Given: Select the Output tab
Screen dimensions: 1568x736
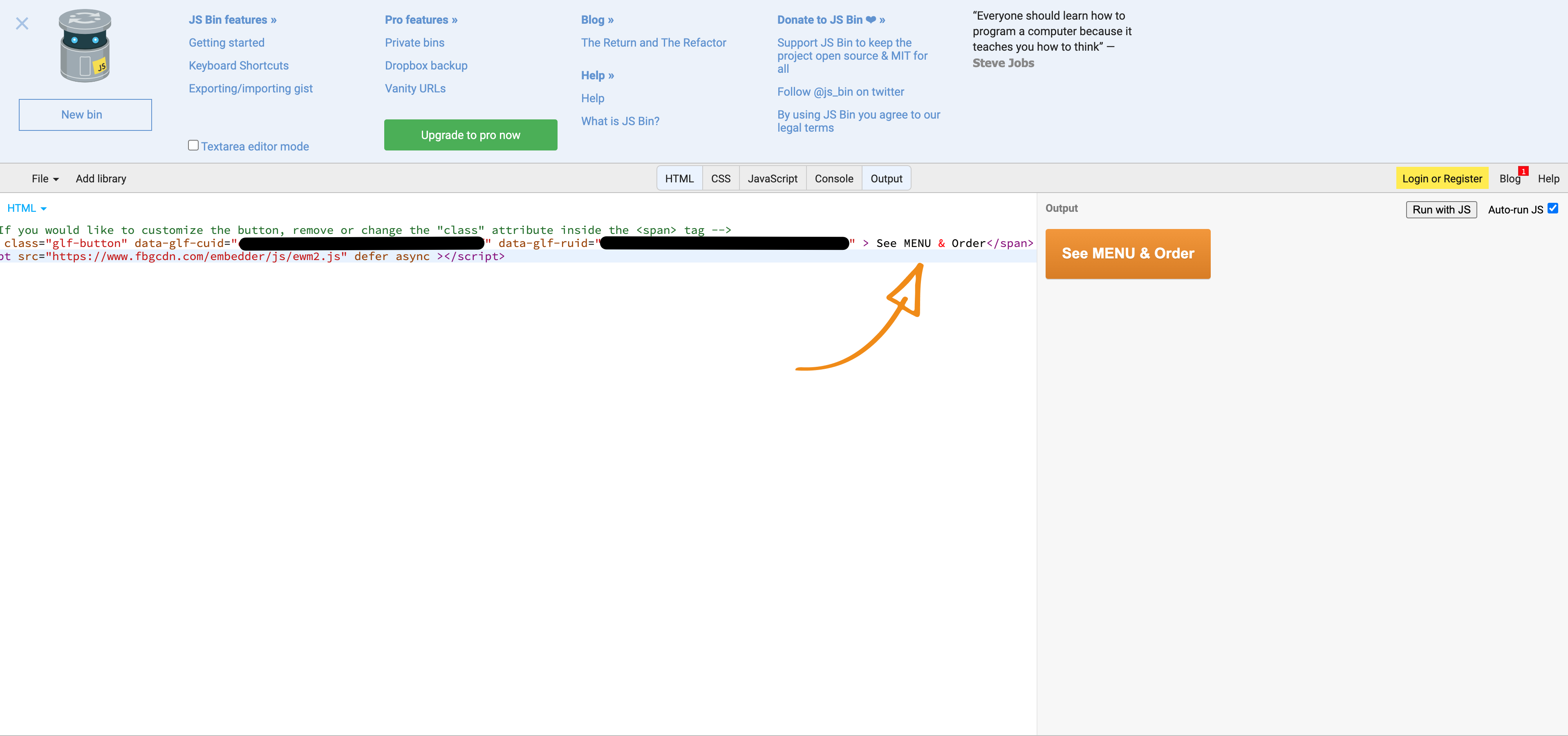Looking at the screenshot, I should [x=886, y=178].
